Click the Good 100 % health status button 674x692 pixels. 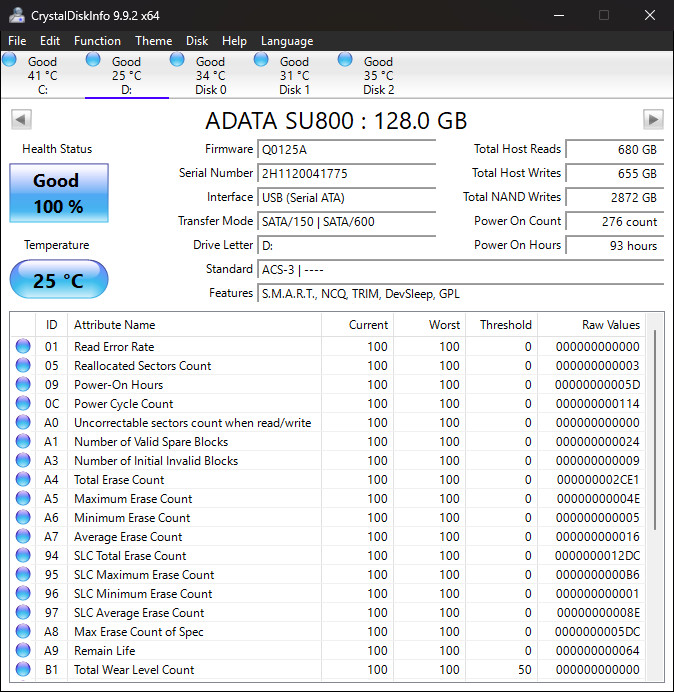click(59, 193)
